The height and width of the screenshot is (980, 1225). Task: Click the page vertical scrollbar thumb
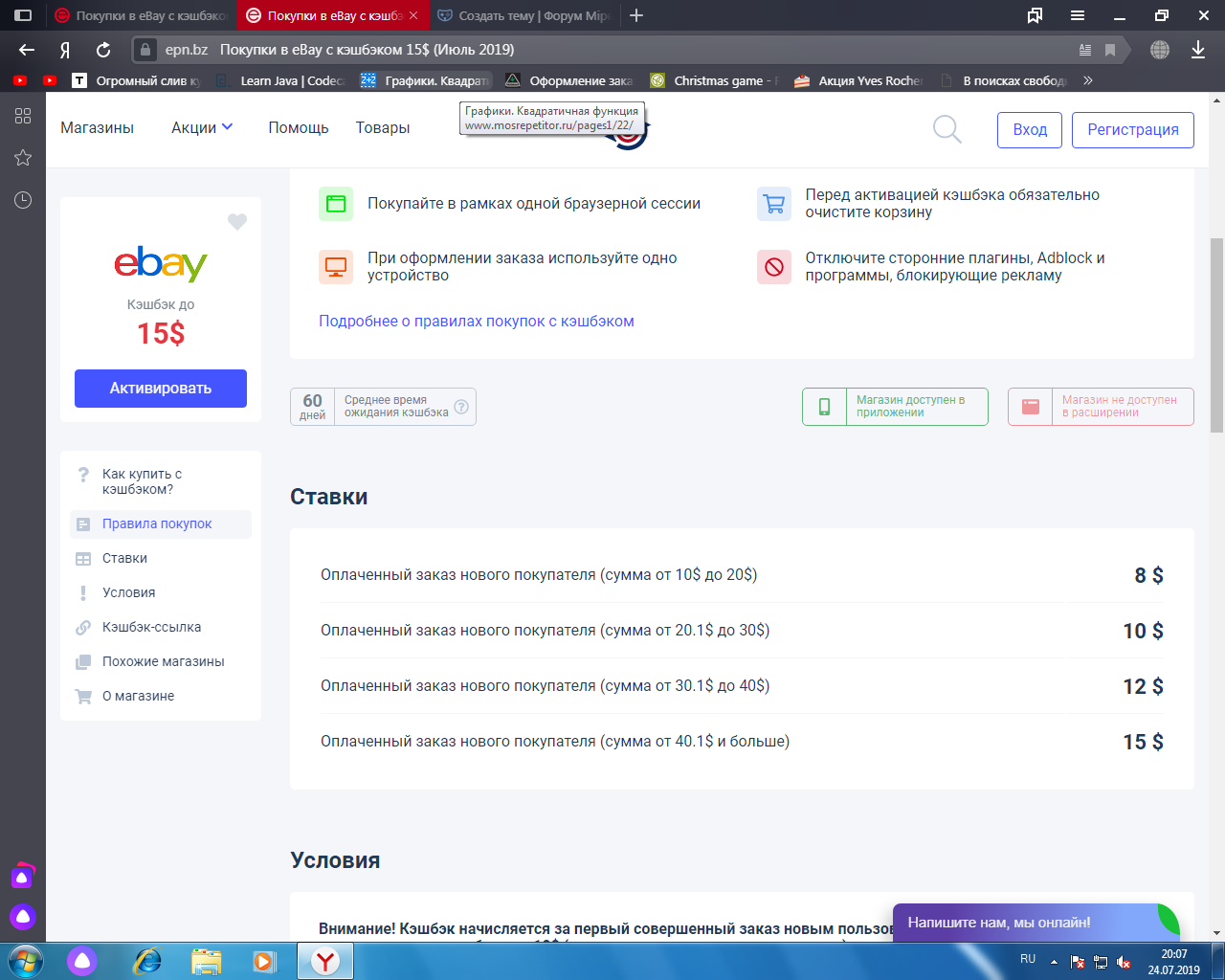click(1216, 335)
